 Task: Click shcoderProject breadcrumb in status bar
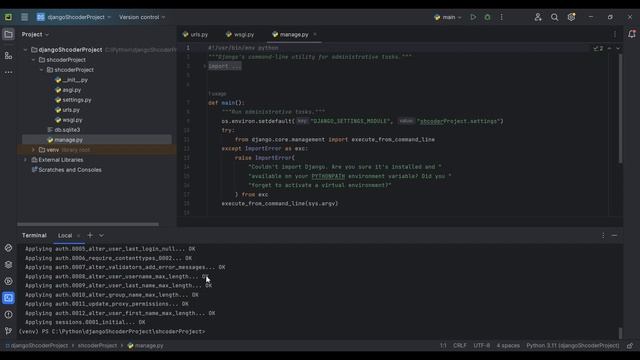pos(97,346)
